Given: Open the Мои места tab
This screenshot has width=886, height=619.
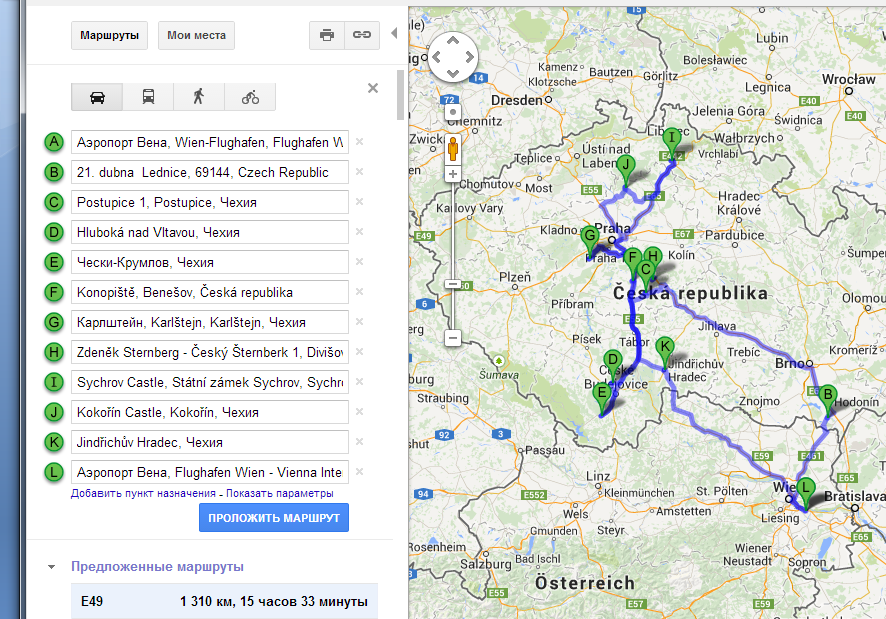Looking at the screenshot, I should click(x=196, y=35).
